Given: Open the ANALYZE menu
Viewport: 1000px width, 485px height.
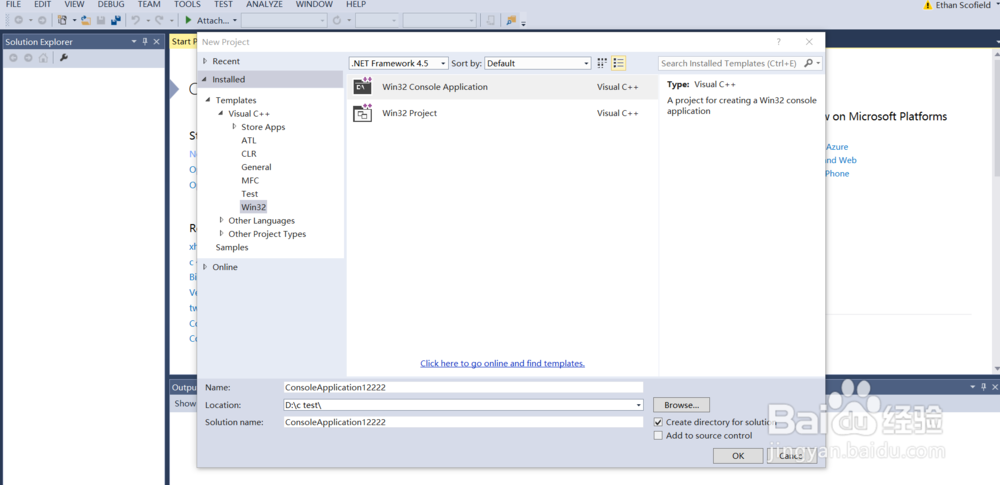Looking at the screenshot, I should [x=264, y=4].
